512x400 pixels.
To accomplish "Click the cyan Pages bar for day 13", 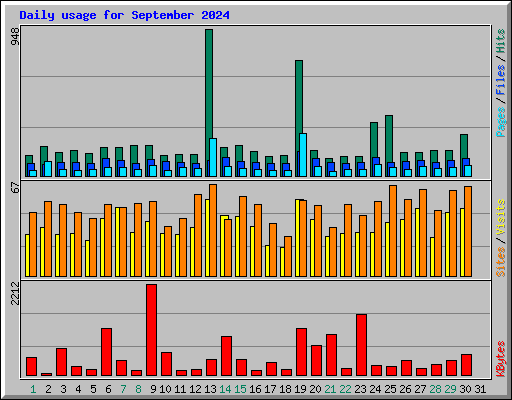I will 213,157.
